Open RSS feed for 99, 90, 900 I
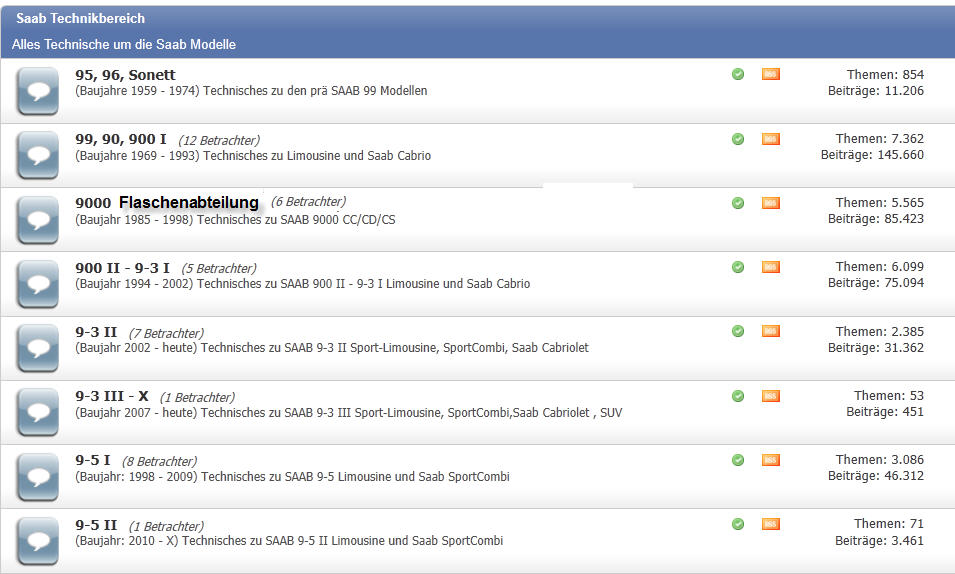This screenshot has width=955, height=574. (x=770, y=139)
